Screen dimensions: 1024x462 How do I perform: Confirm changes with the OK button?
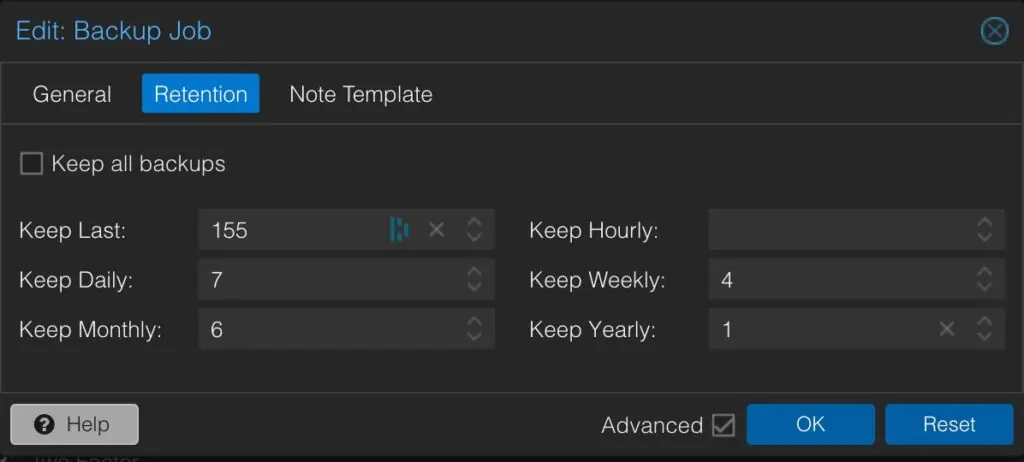810,424
